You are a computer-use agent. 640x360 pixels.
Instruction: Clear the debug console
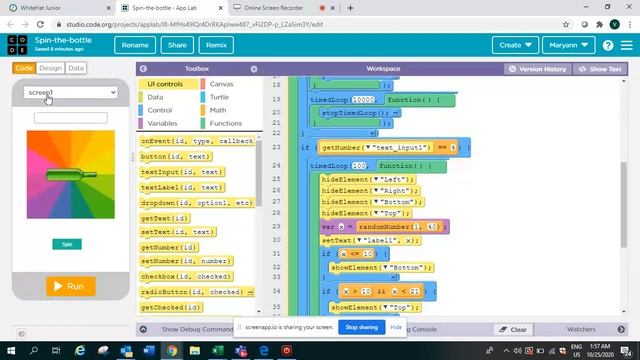click(513, 329)
